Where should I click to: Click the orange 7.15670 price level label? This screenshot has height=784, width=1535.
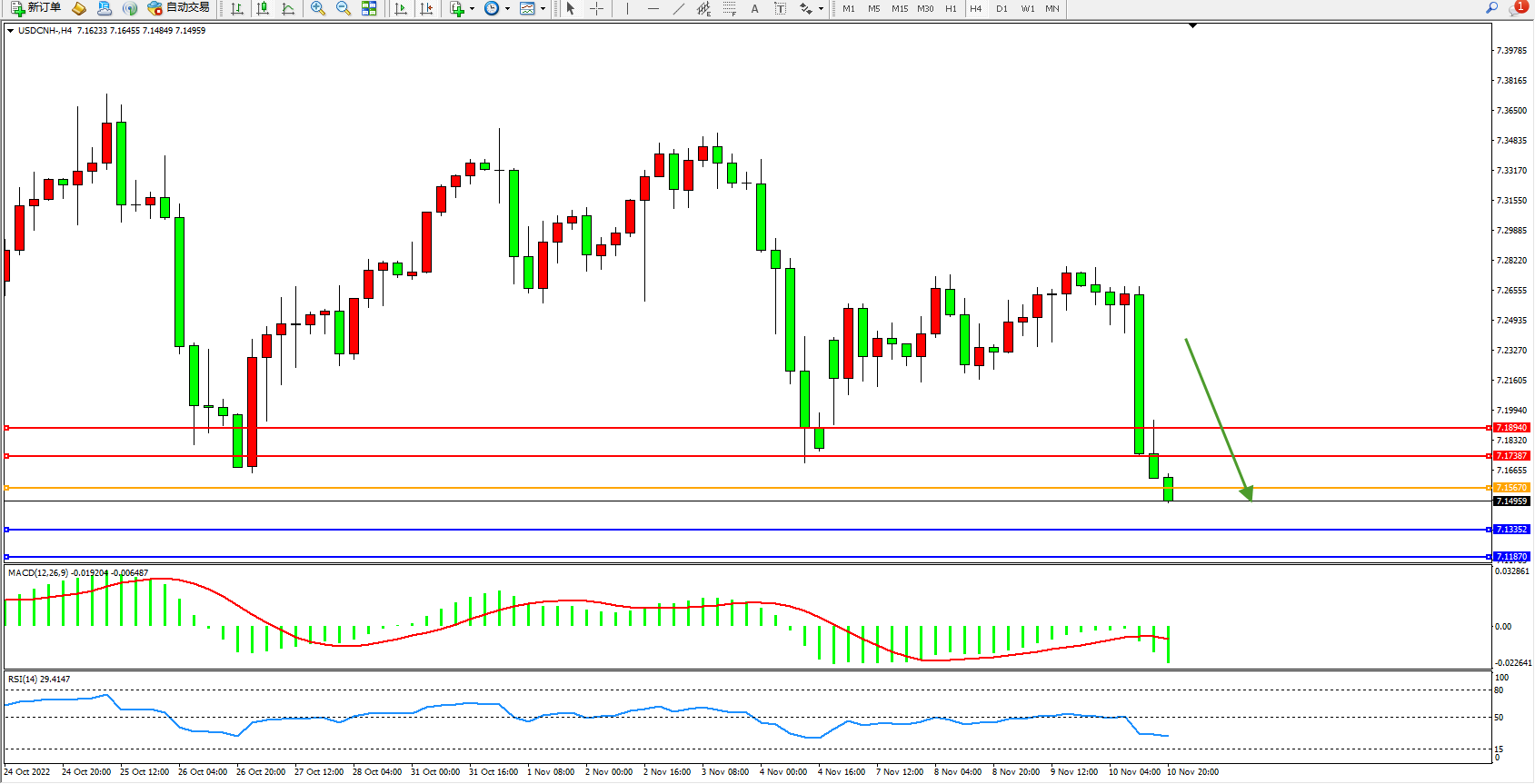(x=1511, y=488)
